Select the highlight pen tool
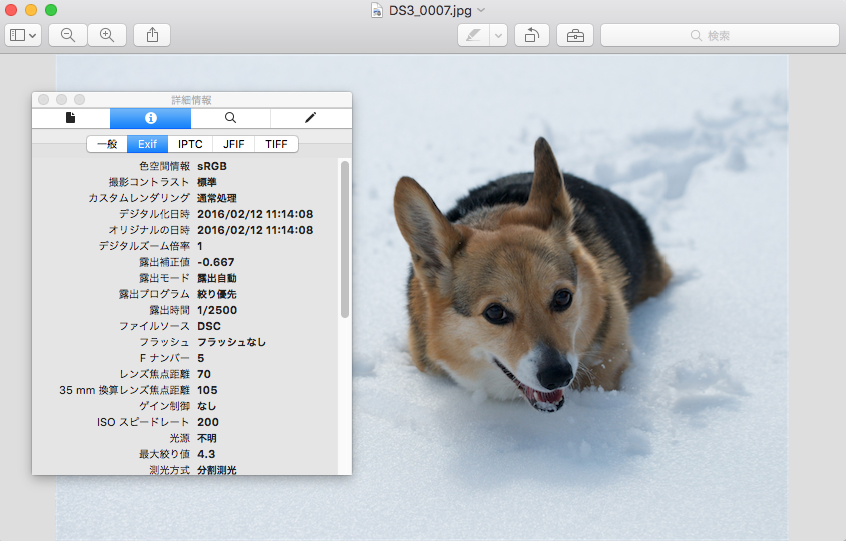The image size is (846, 541). pos(473,35)
